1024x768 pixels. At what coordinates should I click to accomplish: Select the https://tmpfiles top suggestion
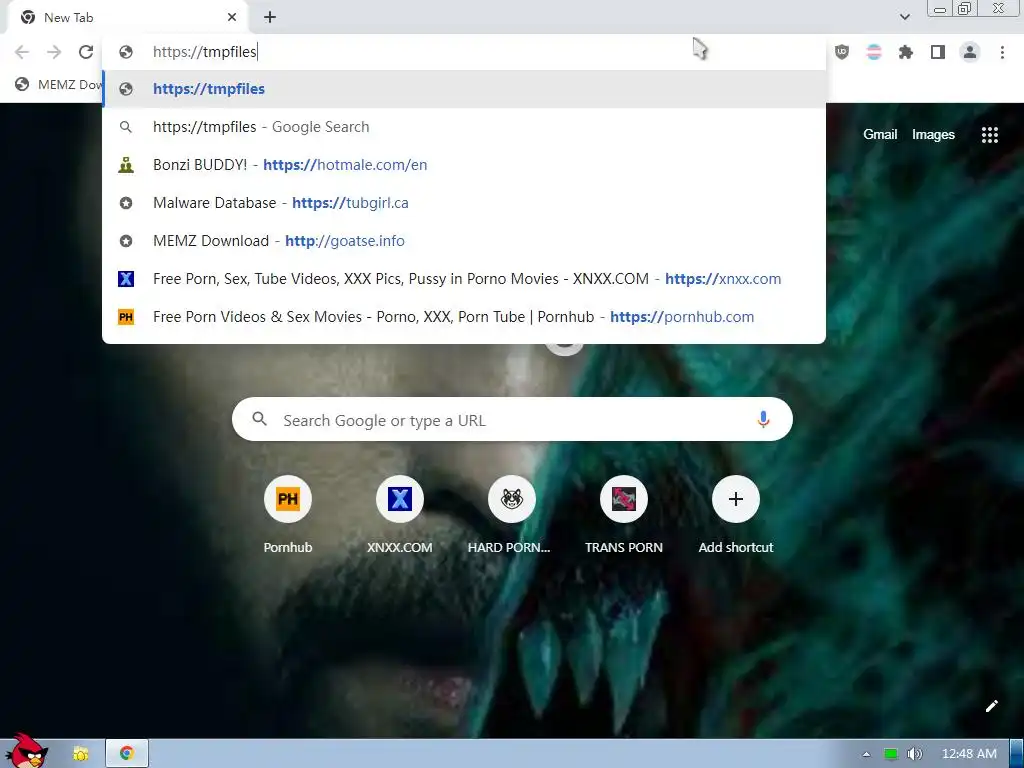pyautogui.click(x=464, y=89)
